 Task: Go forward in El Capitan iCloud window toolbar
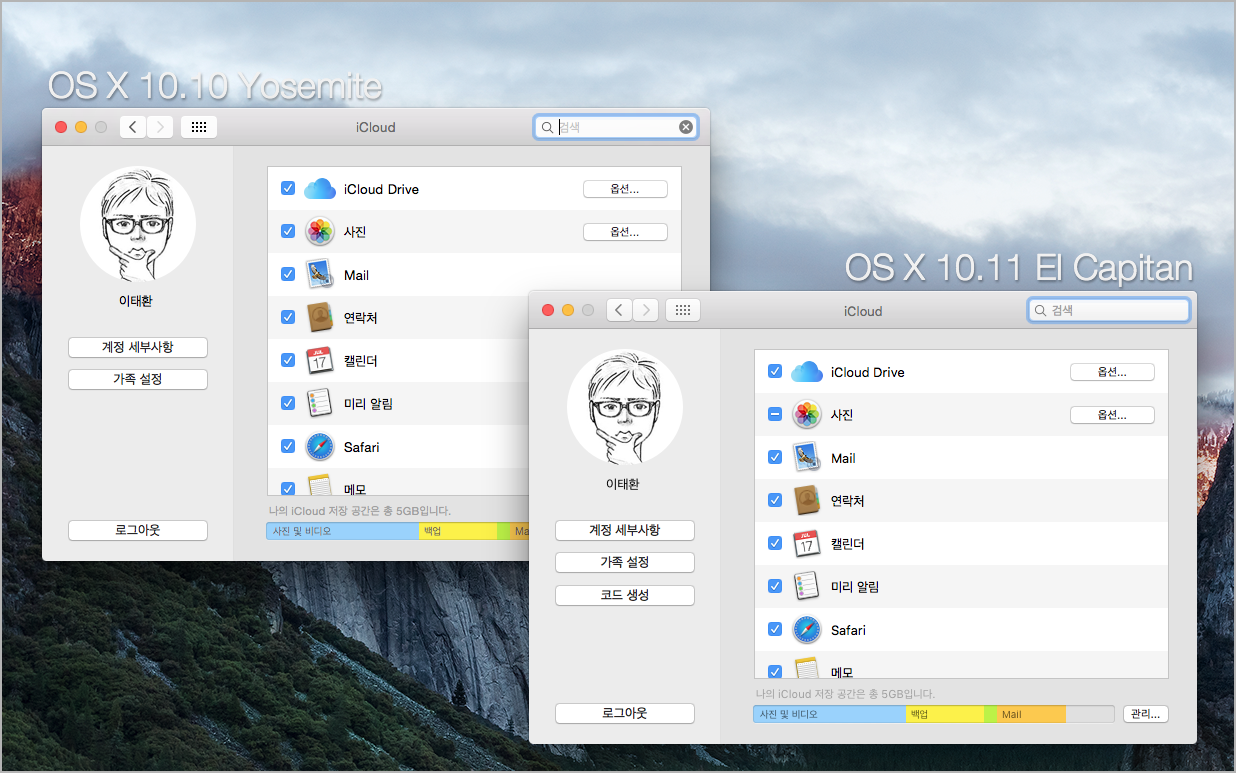(x=647, y=310)
